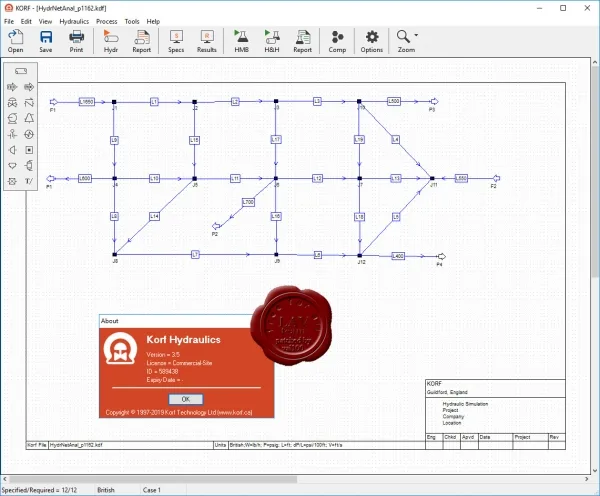Open the Edit menu

pos(26,21)
